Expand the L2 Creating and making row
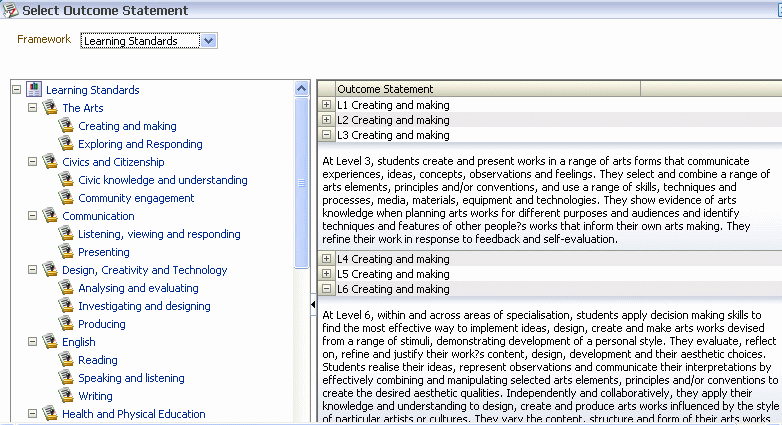 coord(326,120)
